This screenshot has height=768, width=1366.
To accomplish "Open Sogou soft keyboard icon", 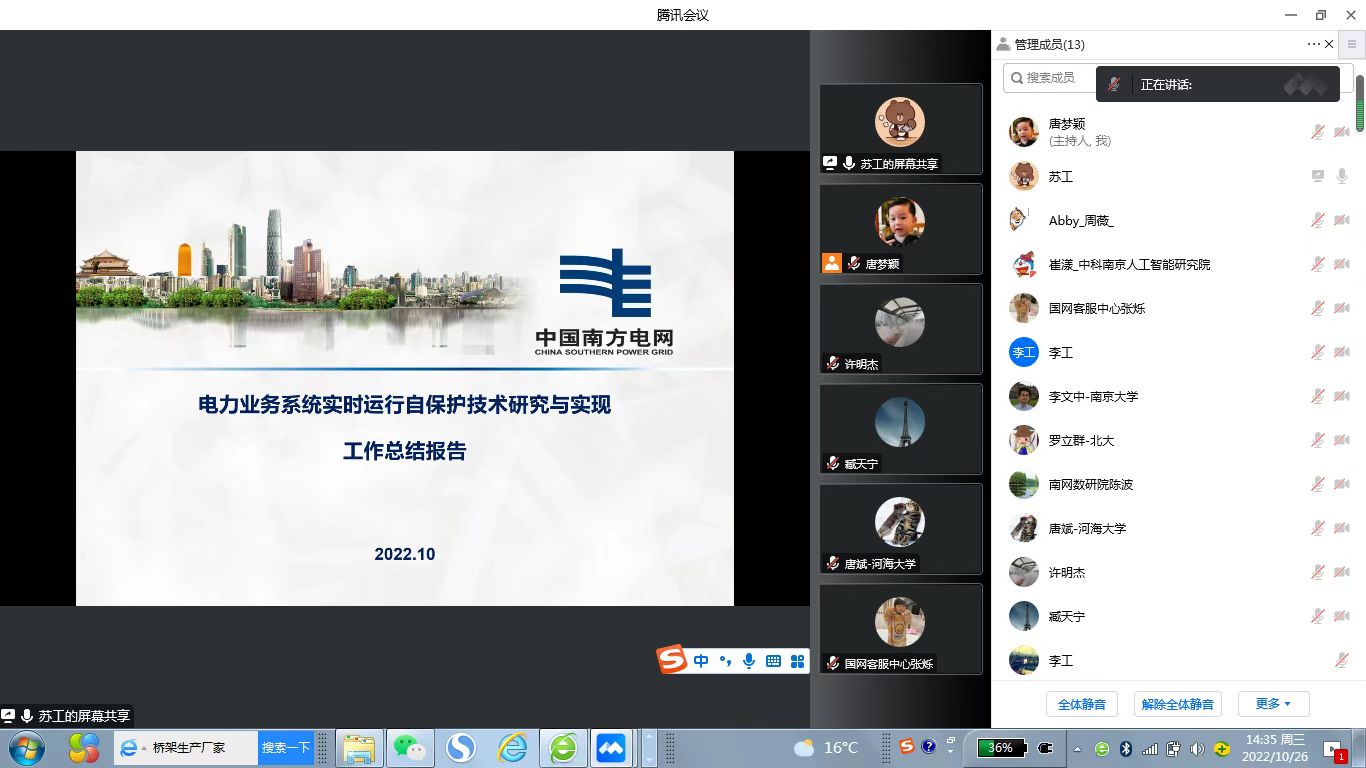I will (x=773, y=661).
